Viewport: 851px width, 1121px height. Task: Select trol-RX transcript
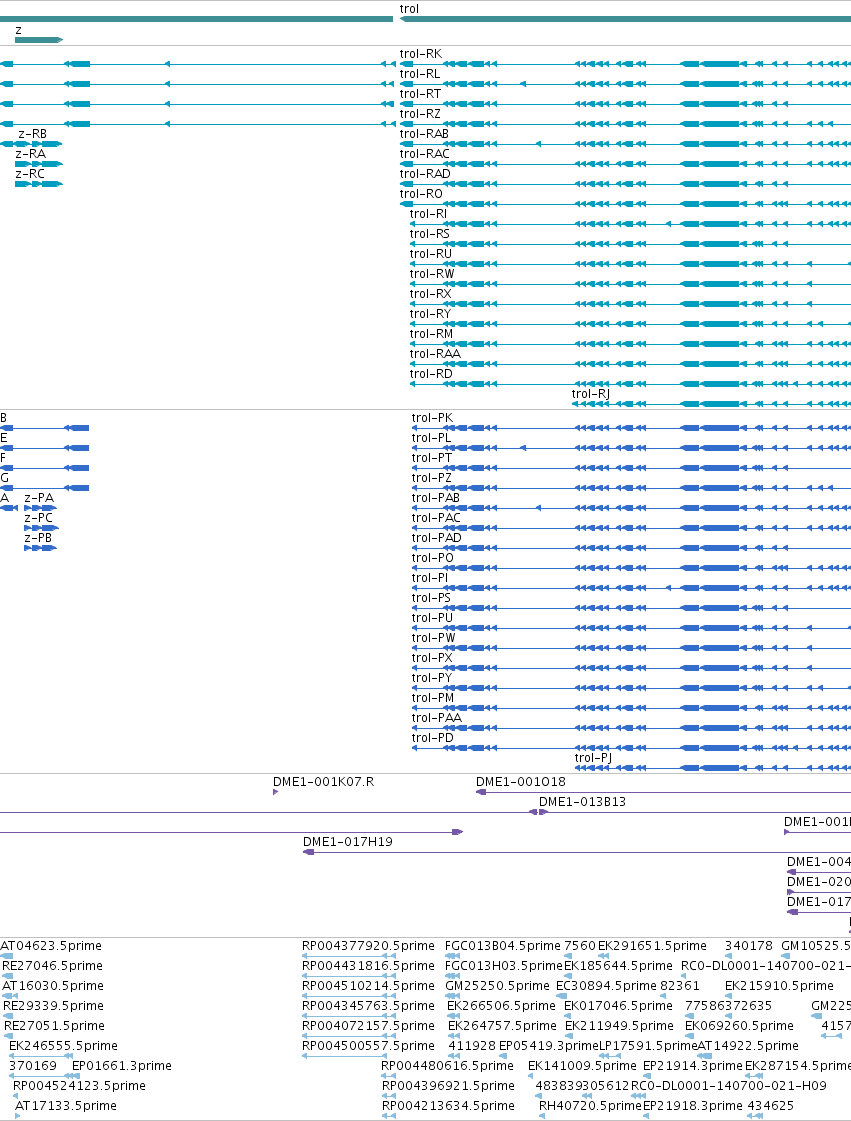[431, 294]
